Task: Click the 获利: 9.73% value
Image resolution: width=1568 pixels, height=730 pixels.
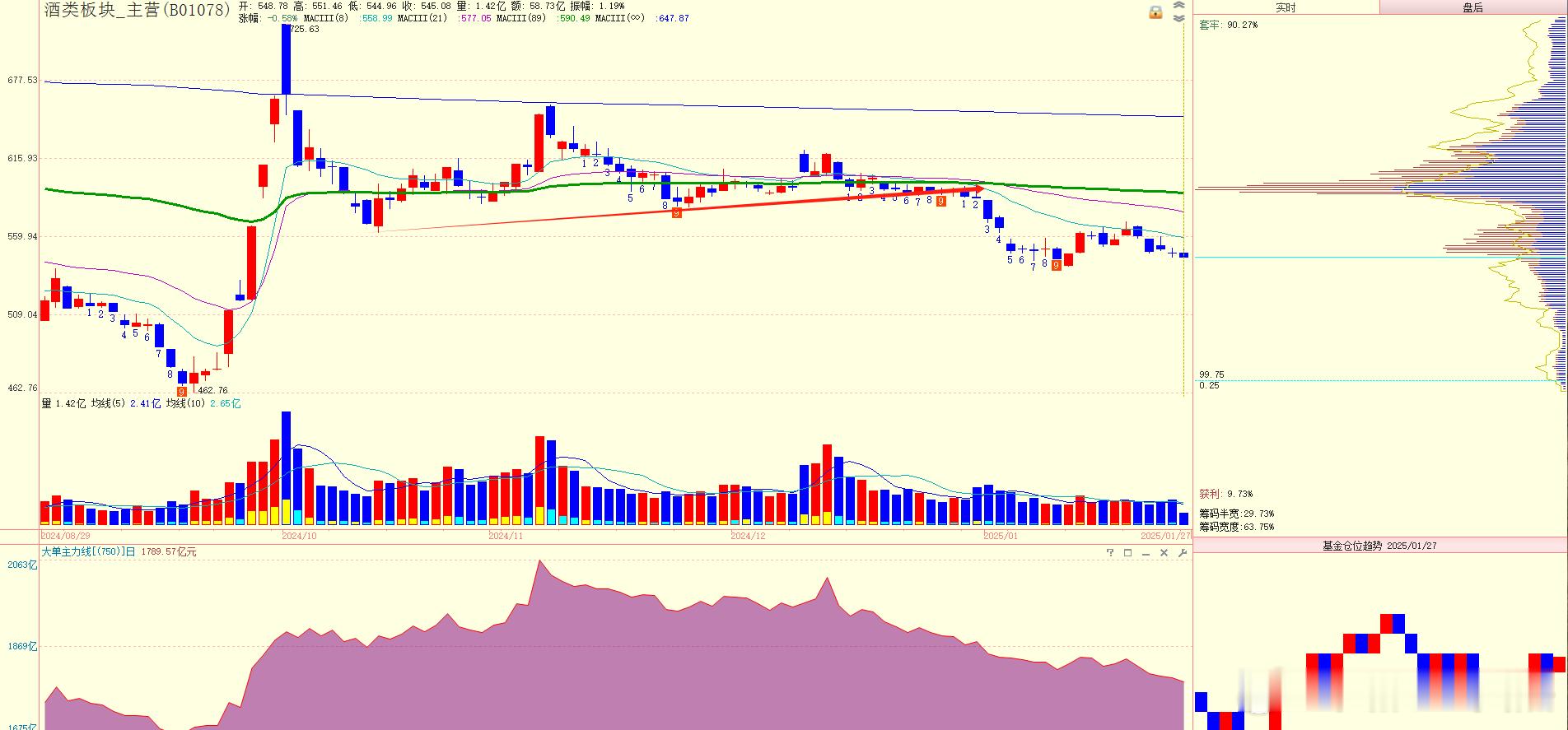Action: [x=1225, y=495]
